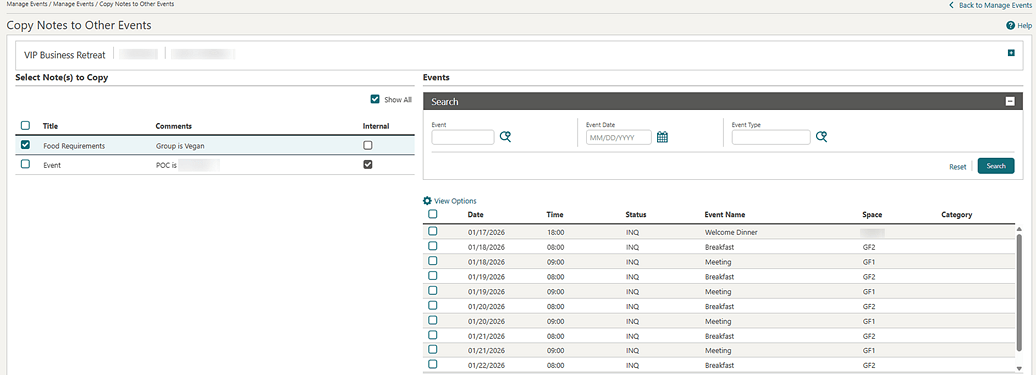Click the Event Name column header
1036x375 pixels.
(725, 215)
